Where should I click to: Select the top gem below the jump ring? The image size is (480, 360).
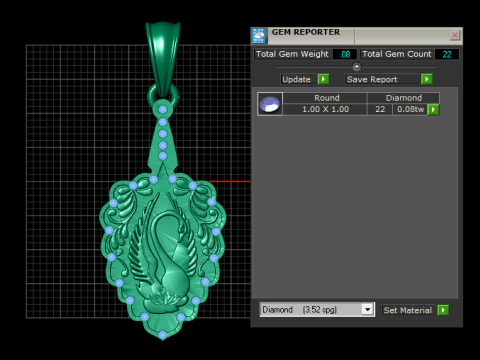click(163, 109)
